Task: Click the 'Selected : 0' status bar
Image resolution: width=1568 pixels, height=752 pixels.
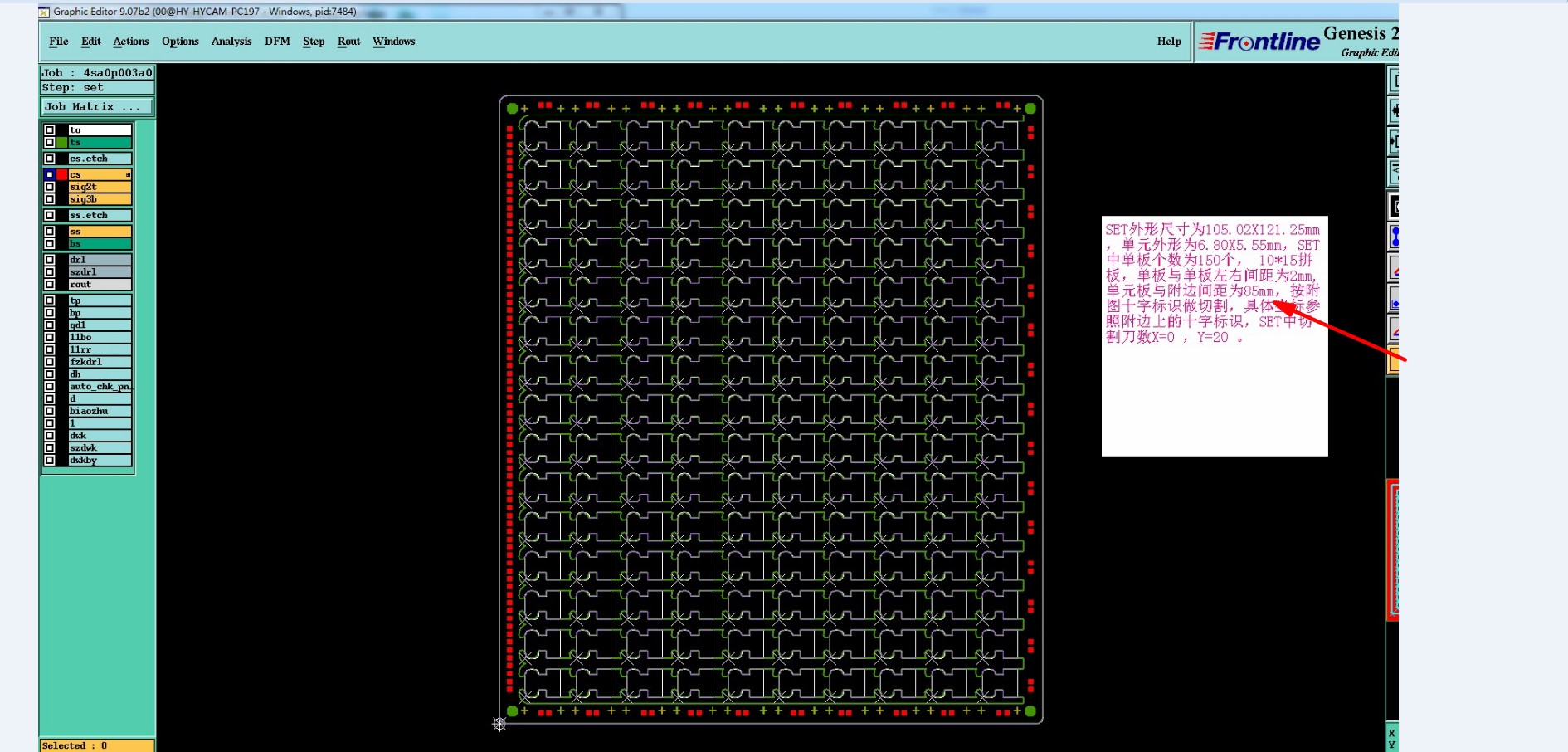Action: (97, 745)
